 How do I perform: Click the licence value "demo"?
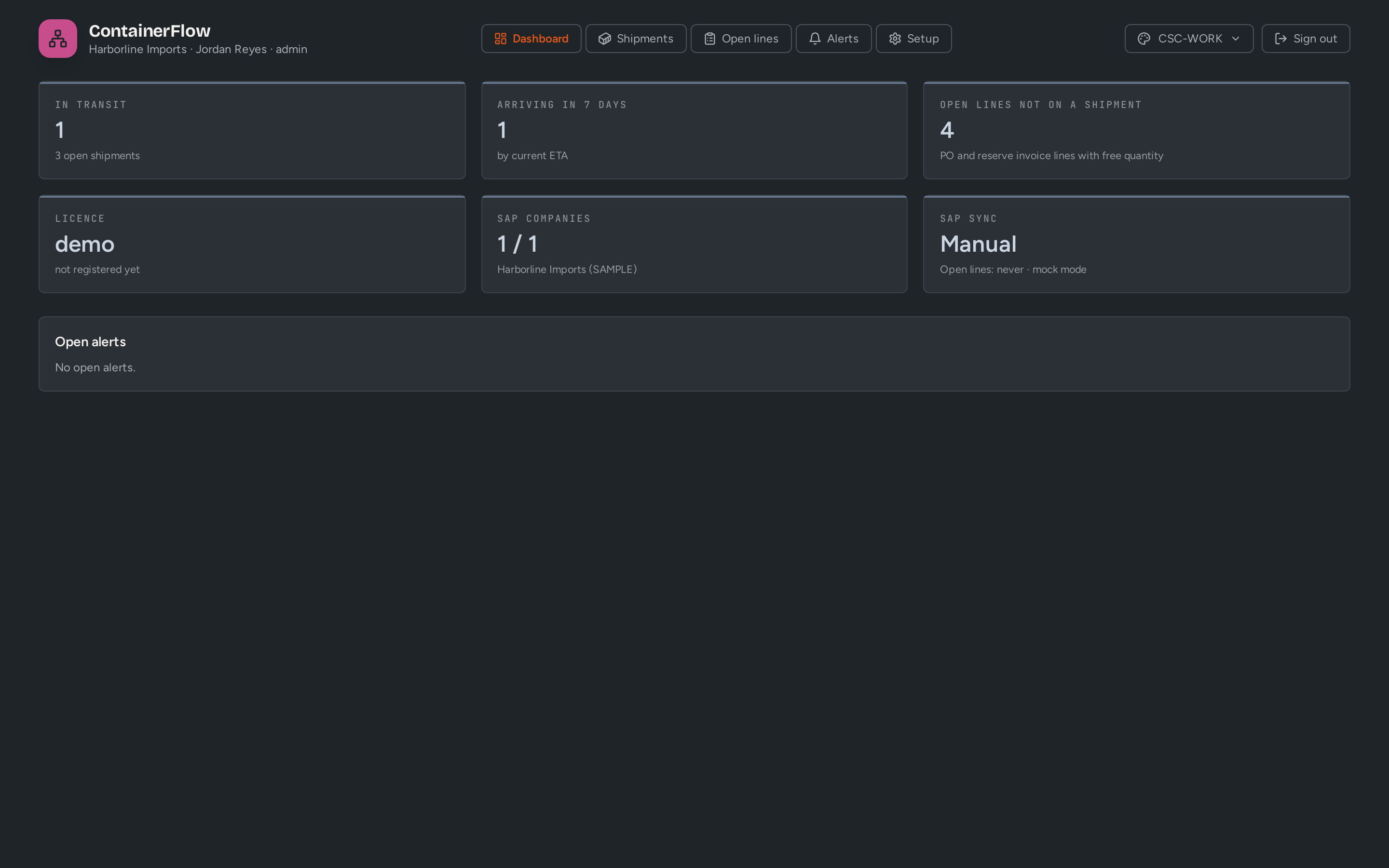coord(85,244)
